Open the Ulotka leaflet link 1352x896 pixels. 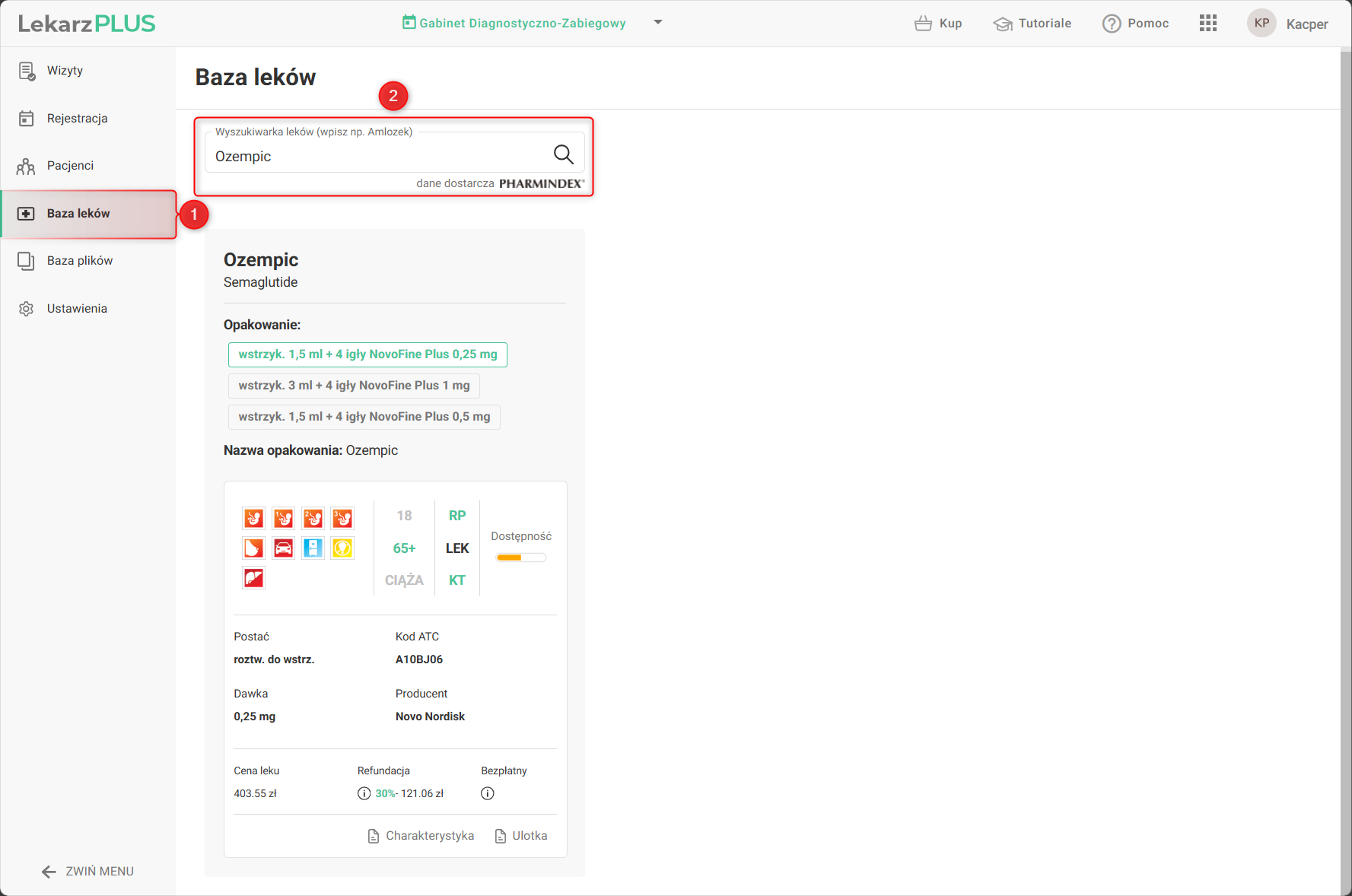click(x=521, y=836)
